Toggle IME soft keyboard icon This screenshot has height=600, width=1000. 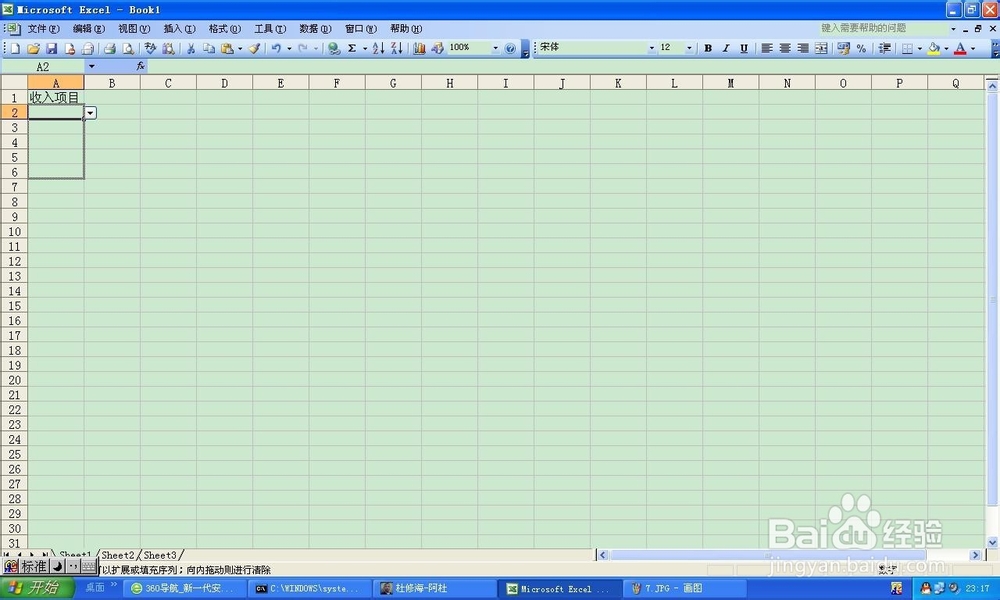[89, 566]
